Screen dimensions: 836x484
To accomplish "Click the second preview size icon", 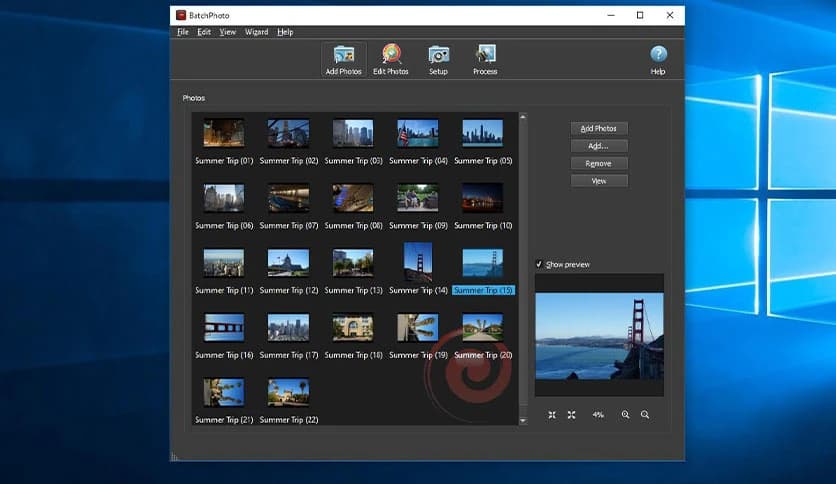I will tap(572, 414).
